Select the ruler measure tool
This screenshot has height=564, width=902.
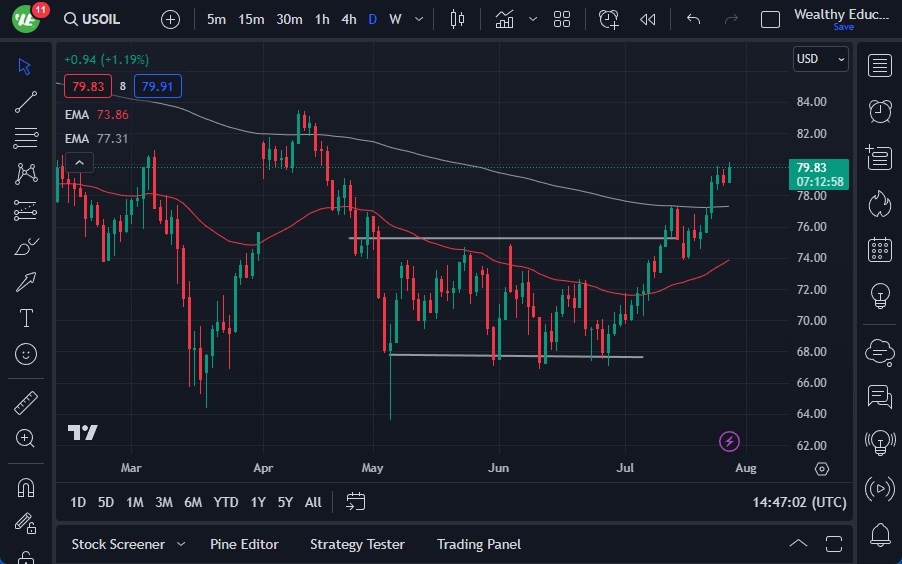(26, 403)
